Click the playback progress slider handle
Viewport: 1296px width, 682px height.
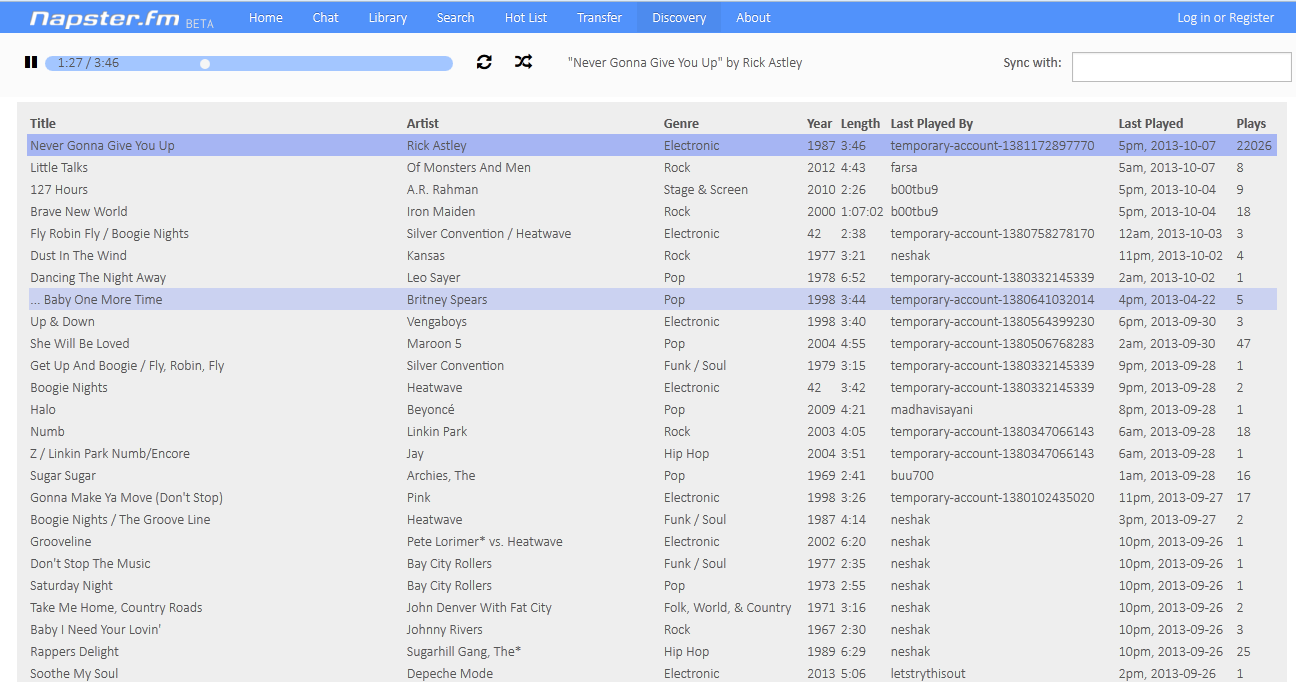tap(205, 64)
